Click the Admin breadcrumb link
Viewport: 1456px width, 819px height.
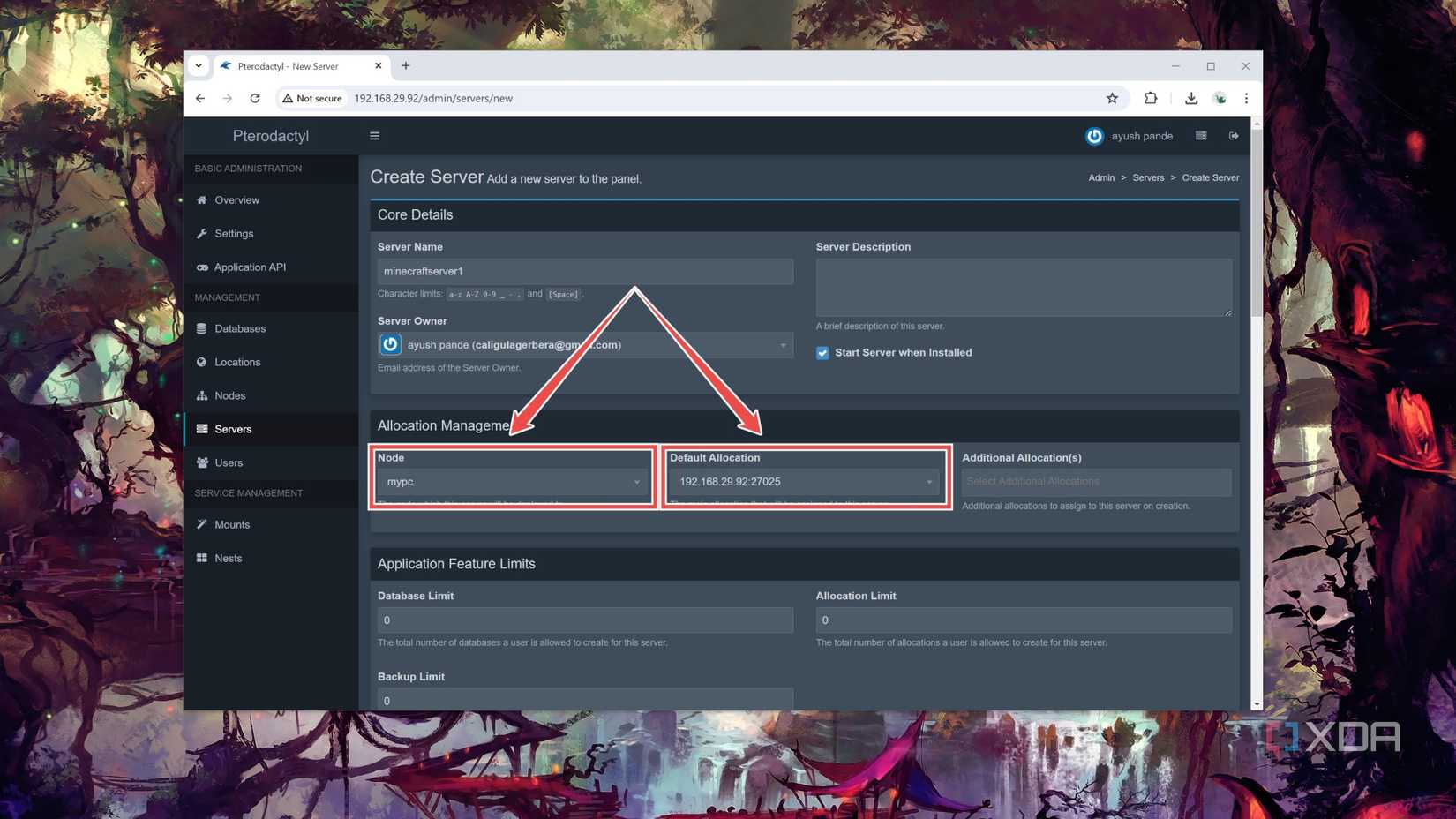coord(1101,177)
